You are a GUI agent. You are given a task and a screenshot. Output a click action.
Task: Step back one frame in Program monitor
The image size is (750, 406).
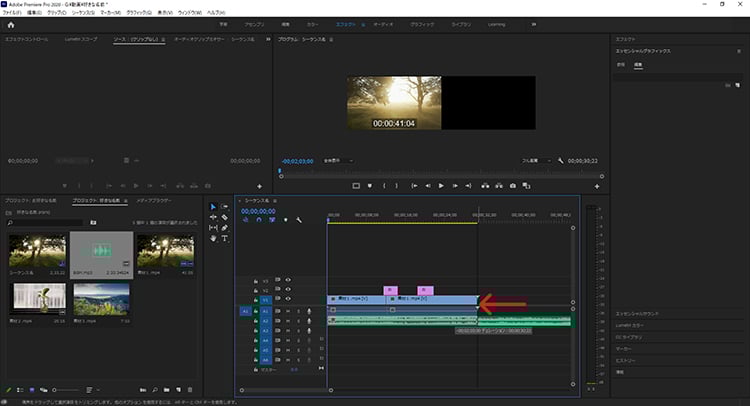tap(428, 186)
